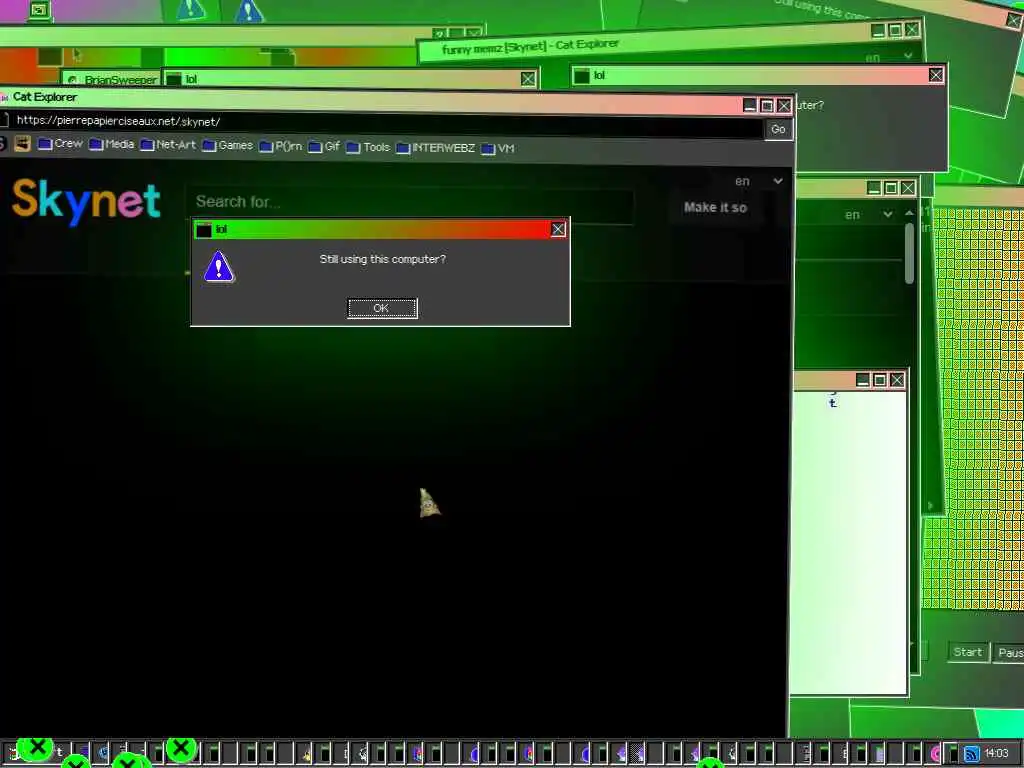The height and width of the screenshot is (768, 1024).
Task: Click the OK button in lol dialog
Action: (x=382, y=308)
